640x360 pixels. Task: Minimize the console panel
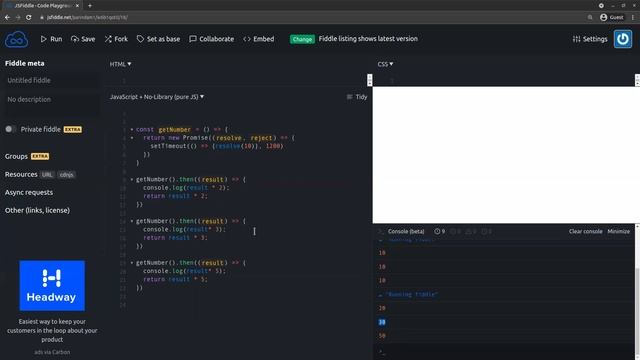(x=618, y=231)
